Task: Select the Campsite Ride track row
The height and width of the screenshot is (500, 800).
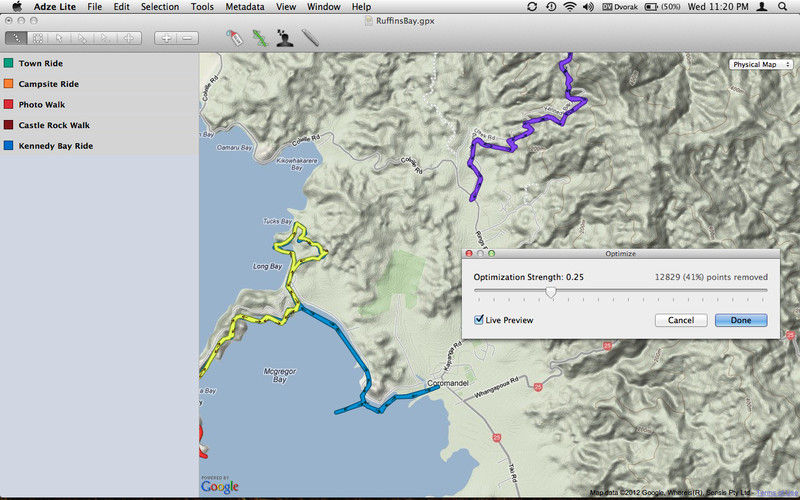Action: coord(99,84)
